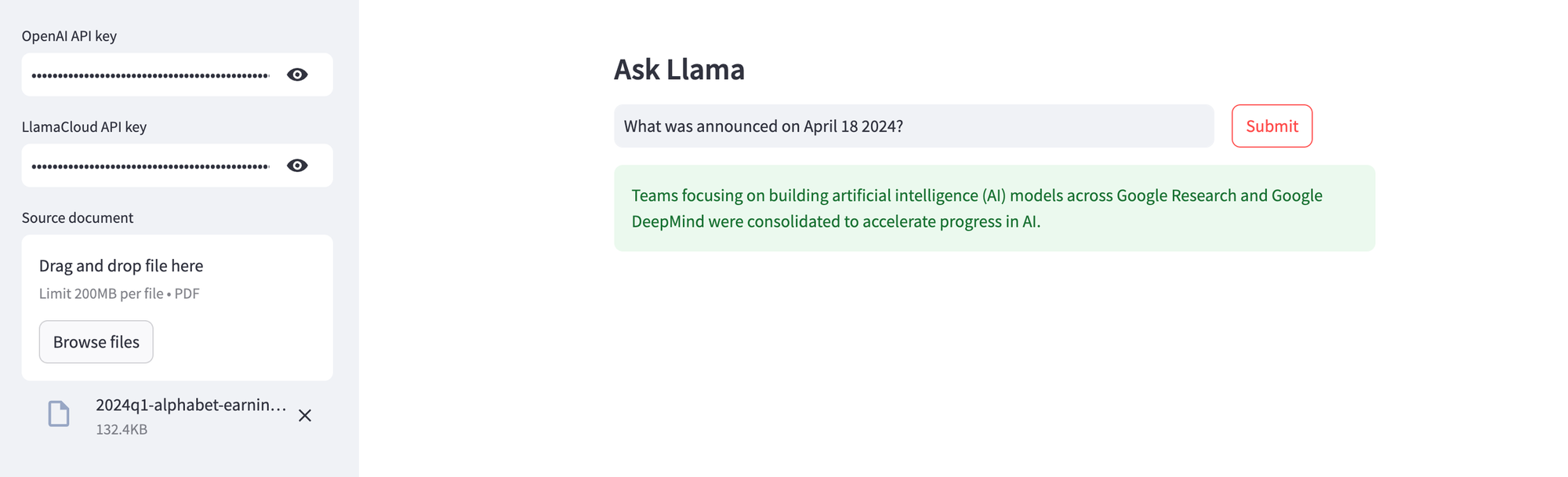Screen dimensions: 1568x477
Task: Click the Source document section label
Action: pyautogui.click(x=78, y=217)
